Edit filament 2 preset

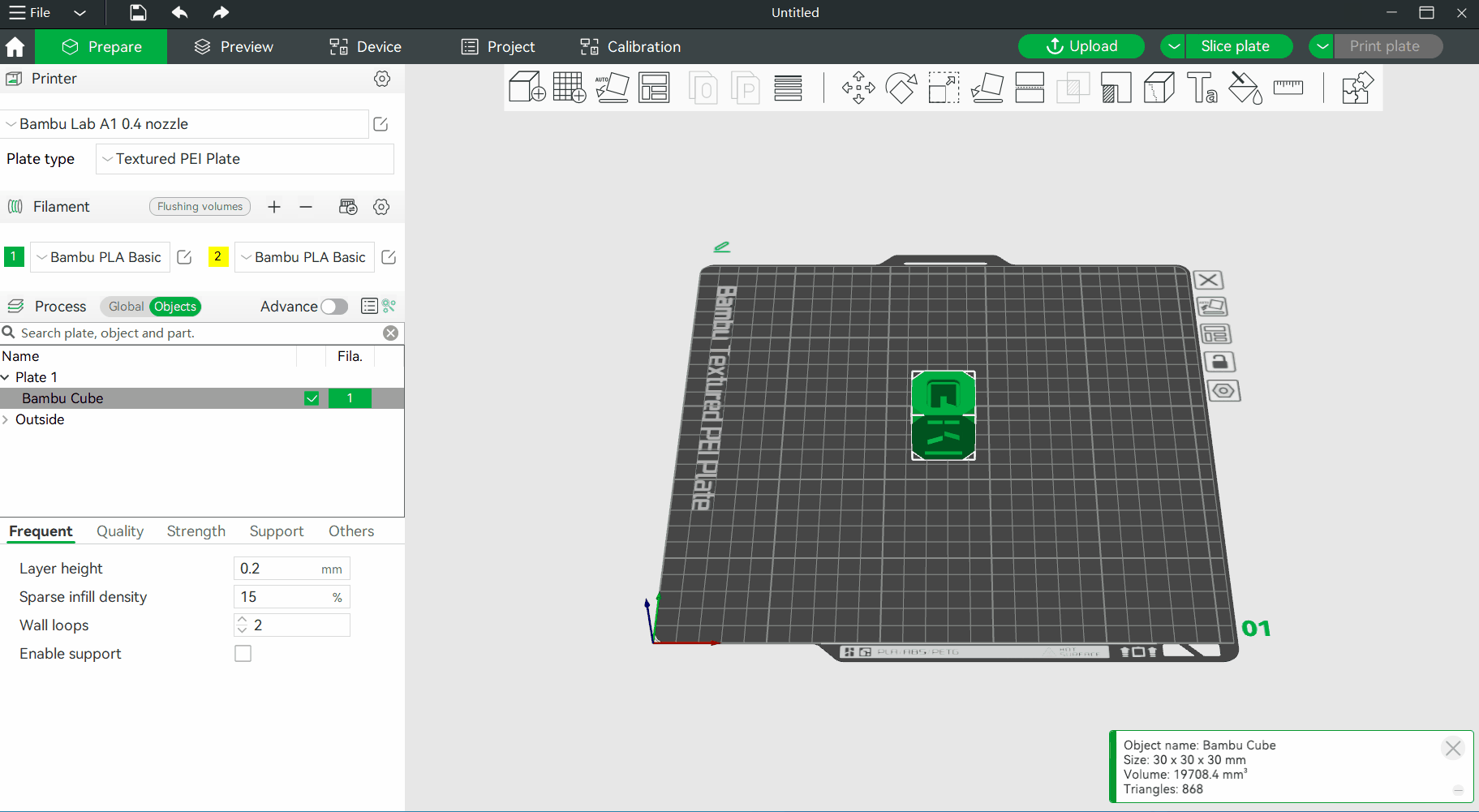click(389, 257)
